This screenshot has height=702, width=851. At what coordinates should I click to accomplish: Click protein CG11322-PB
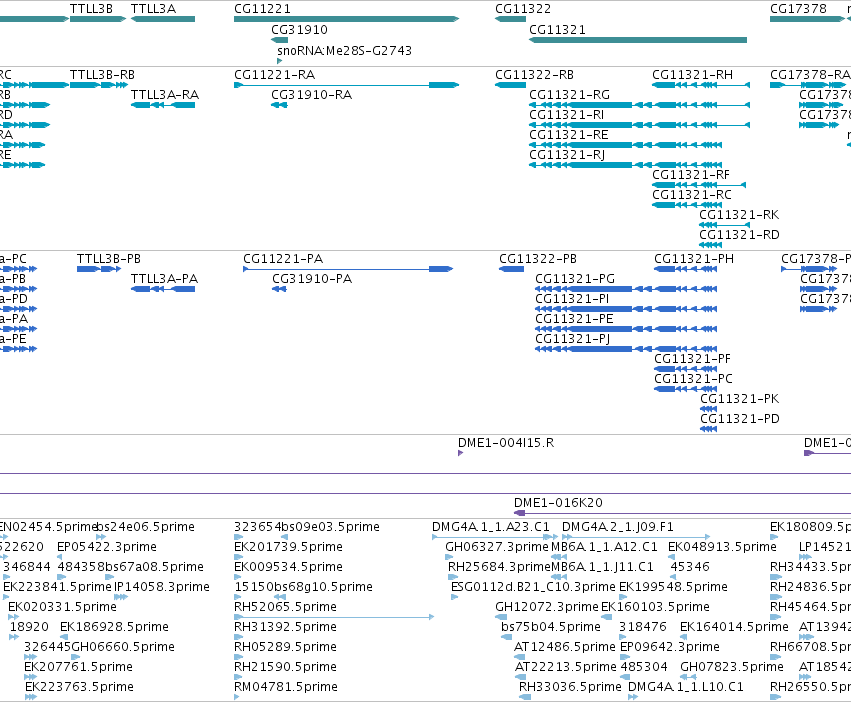point(538,258)
